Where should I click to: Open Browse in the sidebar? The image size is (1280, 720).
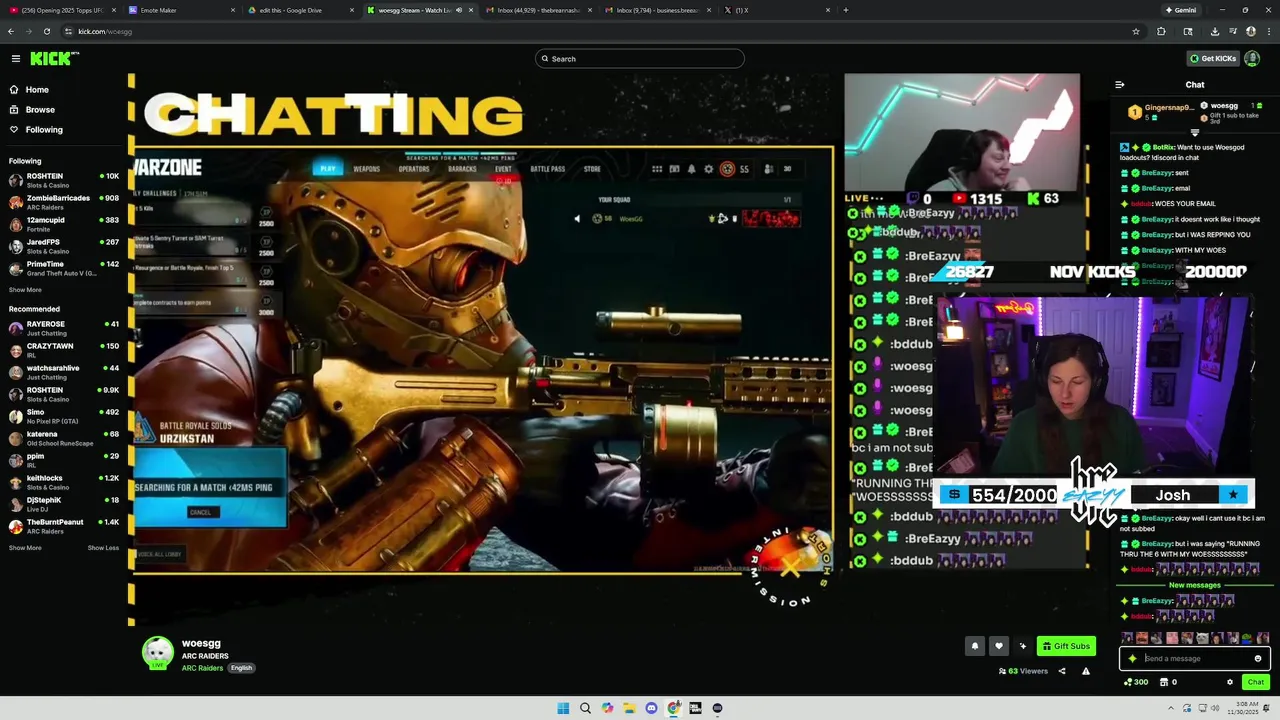pyautogui.click(x=40, y=110)
